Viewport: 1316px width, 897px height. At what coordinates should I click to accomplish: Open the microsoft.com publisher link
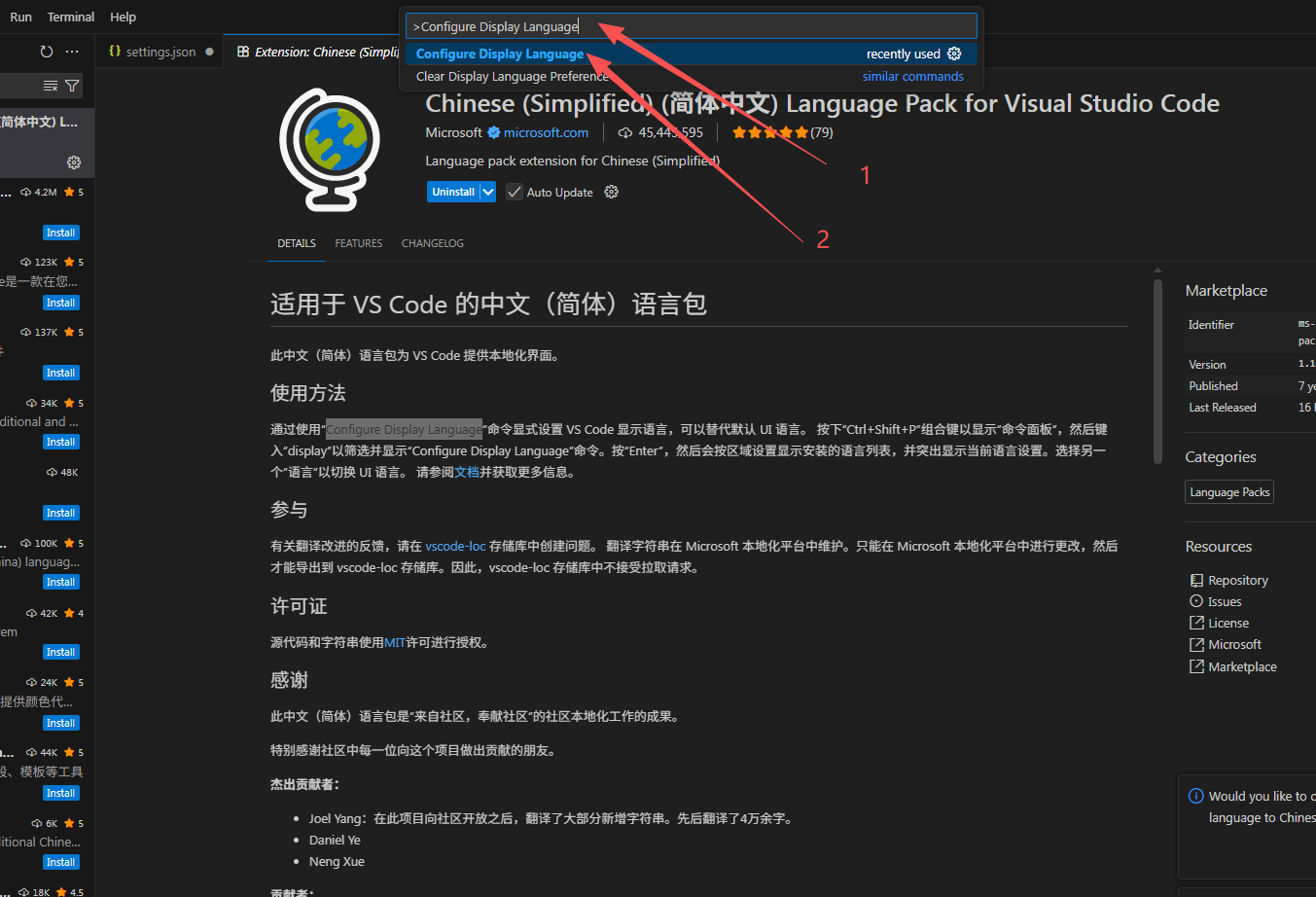coord(546,132)
